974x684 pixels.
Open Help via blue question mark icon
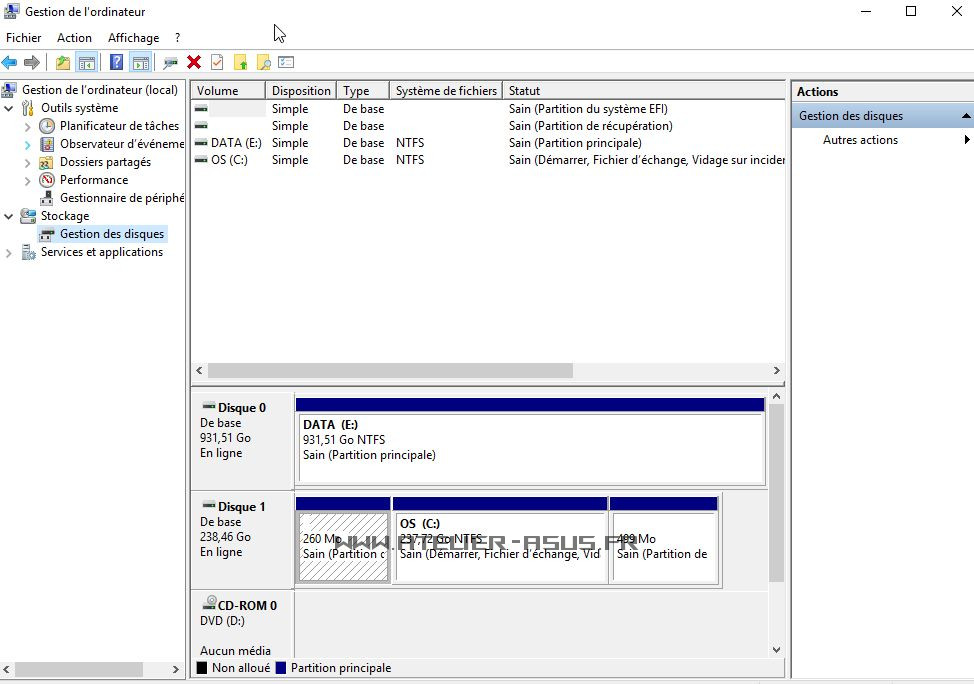tap(116, 63)
